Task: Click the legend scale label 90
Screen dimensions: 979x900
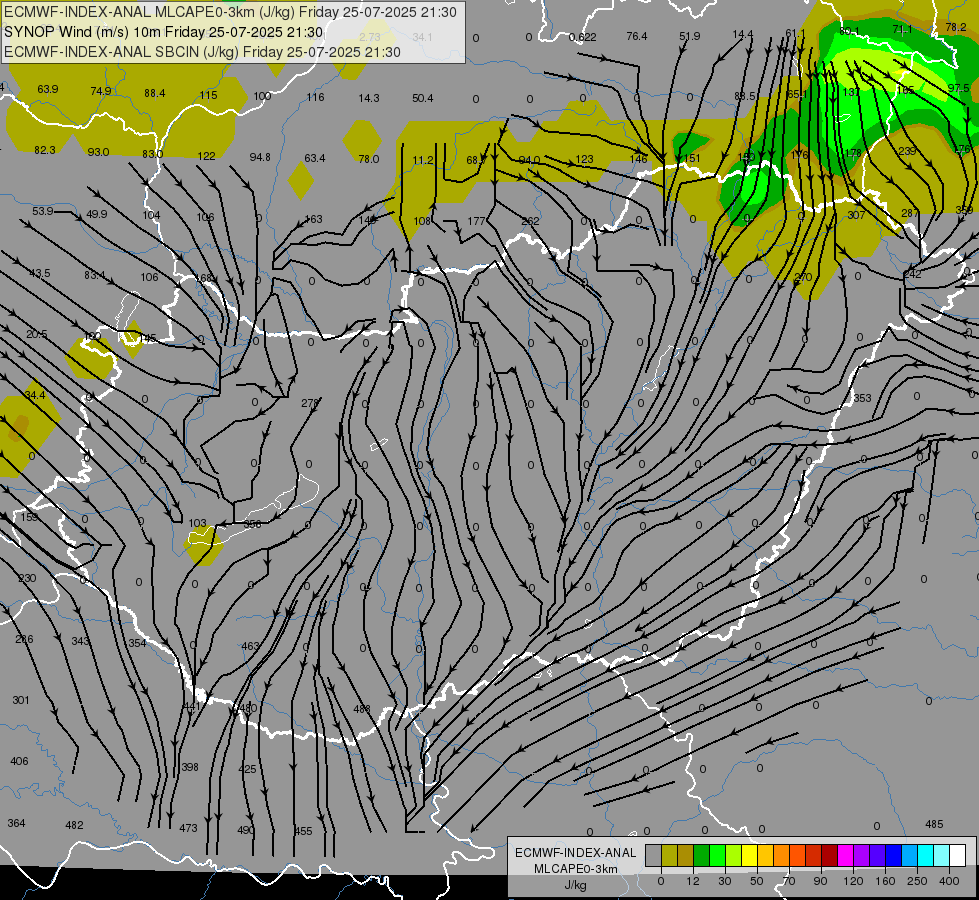Action: coord(820,881)
